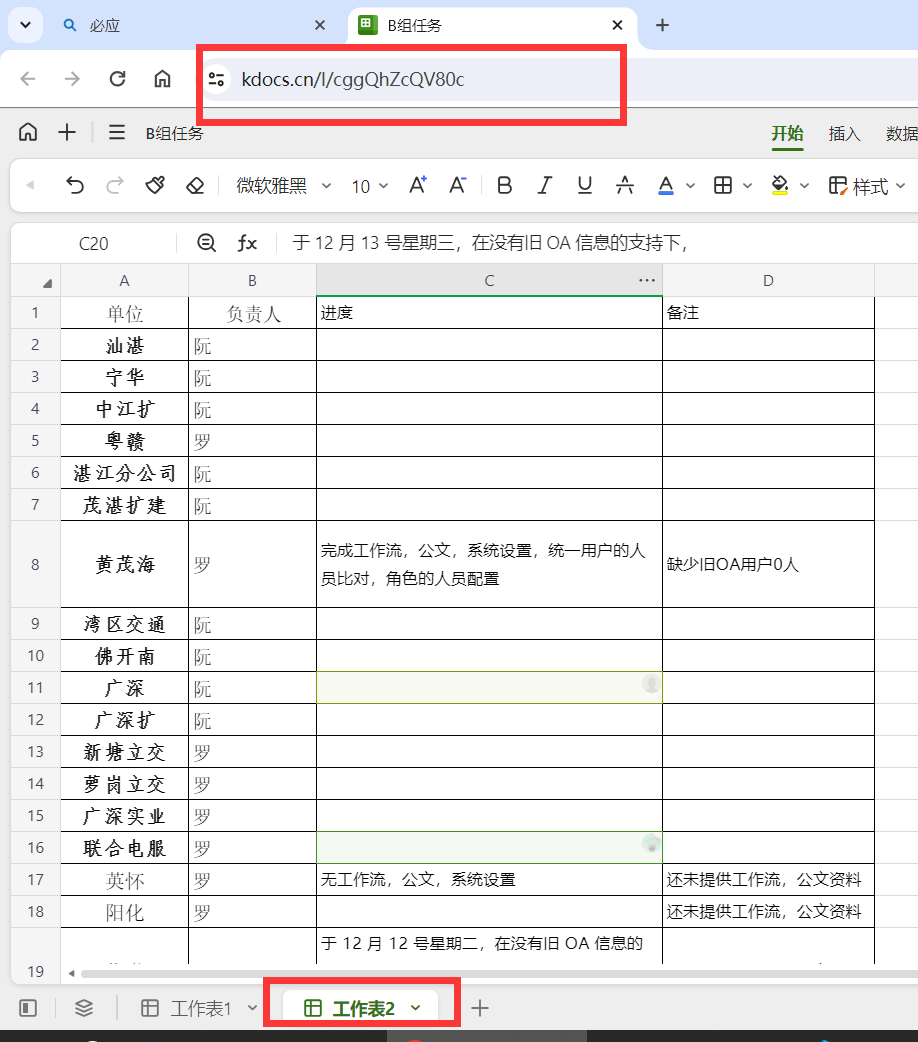Click the collaborator avatar in row 11
The image size is (918, 1042).
point(651,683)
